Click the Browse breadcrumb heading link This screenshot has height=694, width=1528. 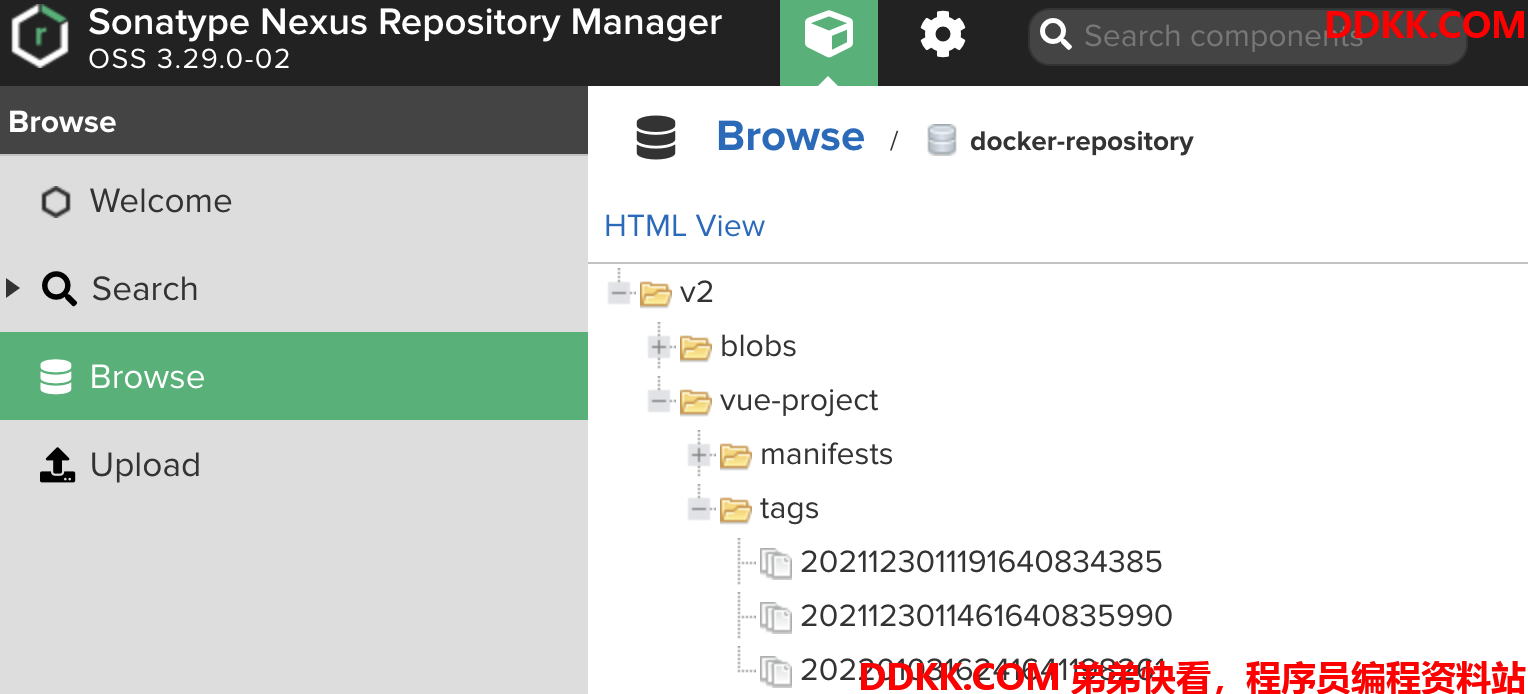(790, 136)
